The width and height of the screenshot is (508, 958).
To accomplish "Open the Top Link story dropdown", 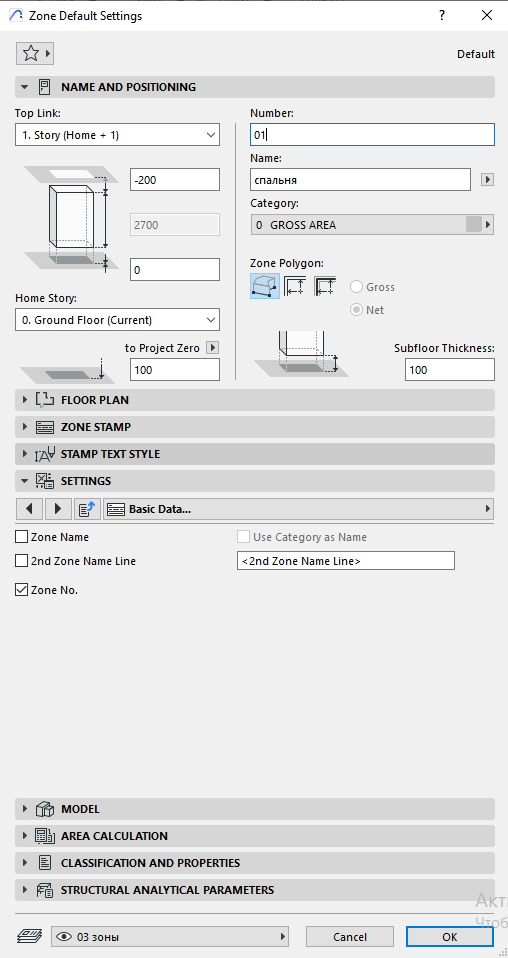I will pos(117,135).
